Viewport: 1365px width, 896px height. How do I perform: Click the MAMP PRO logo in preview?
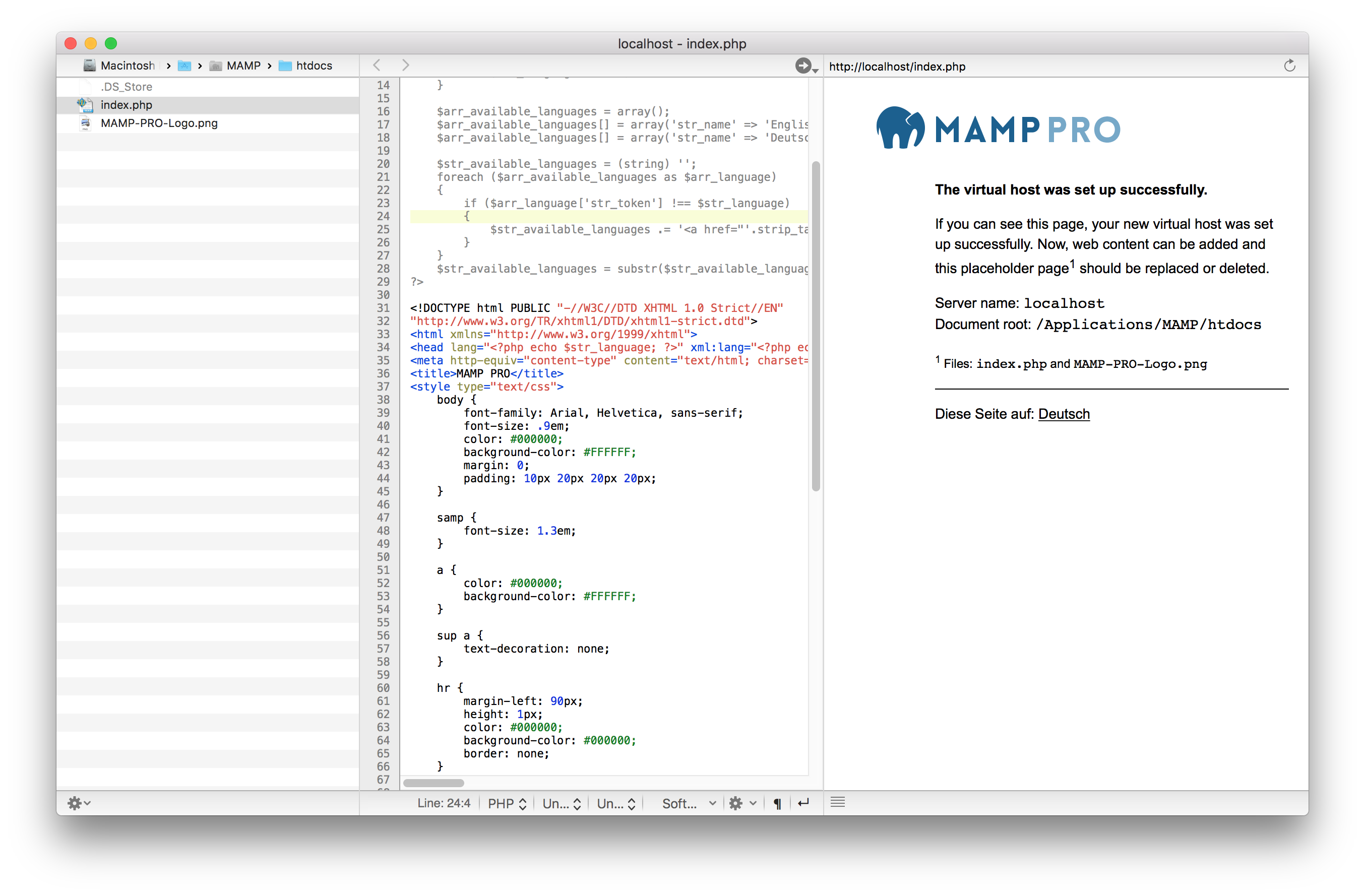(x=998, y=128)
